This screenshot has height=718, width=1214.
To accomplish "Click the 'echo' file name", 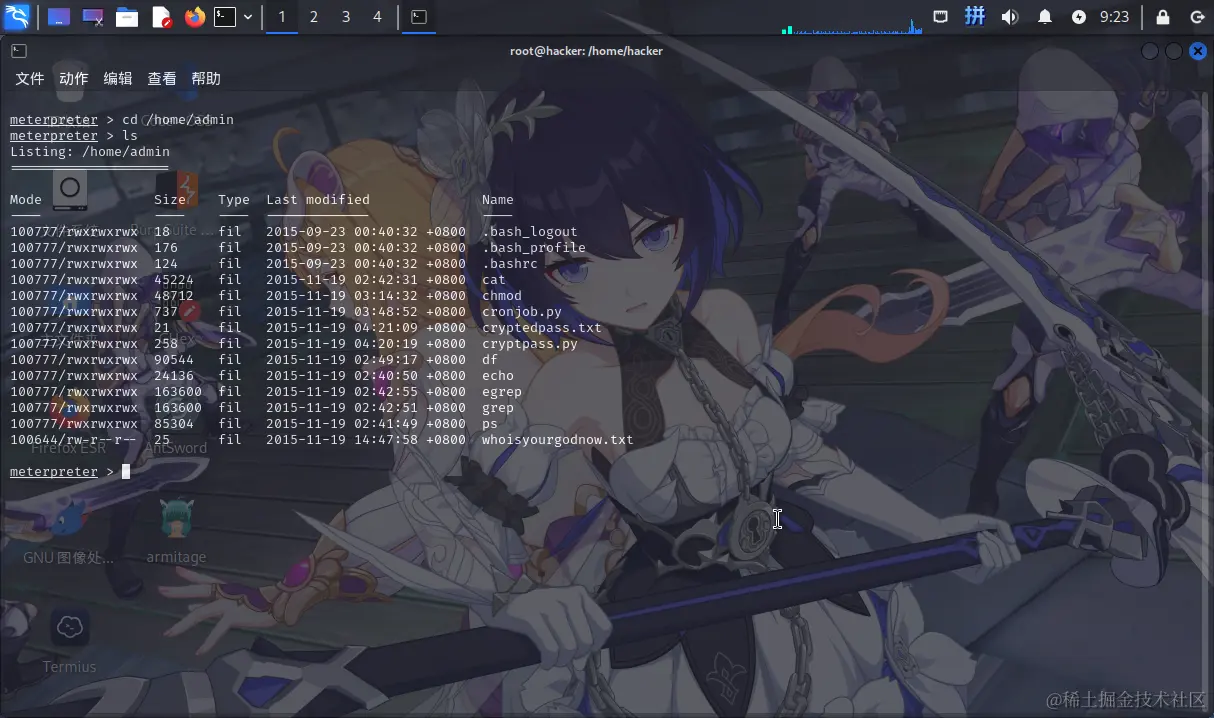I will [x=498, y=376].
